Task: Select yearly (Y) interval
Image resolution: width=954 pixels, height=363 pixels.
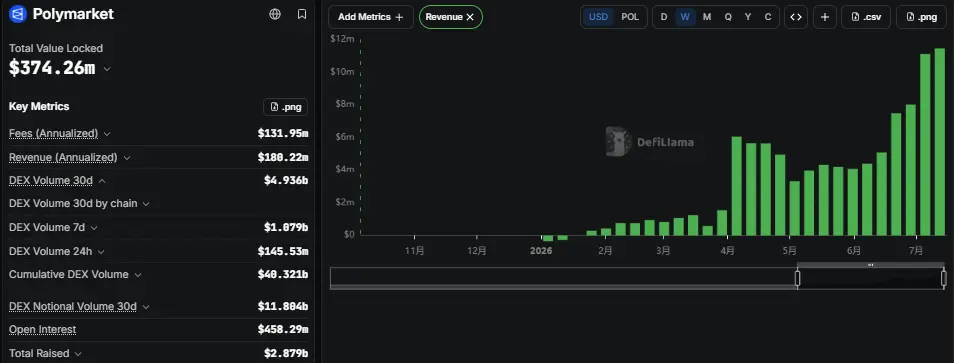Action: [748, 17]
